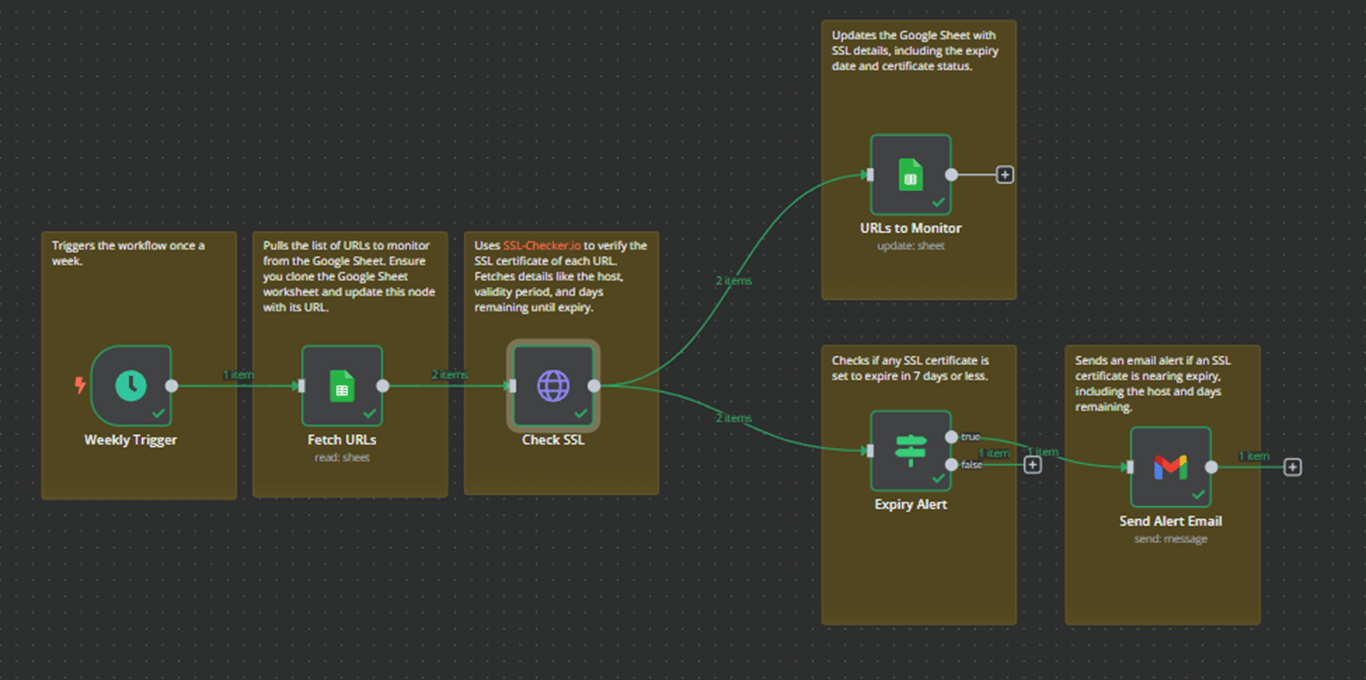The height and width of the screenshot is (680, 1366).
Task: Select the Expiry Alert node title text
Action: (x=910, y=504)
